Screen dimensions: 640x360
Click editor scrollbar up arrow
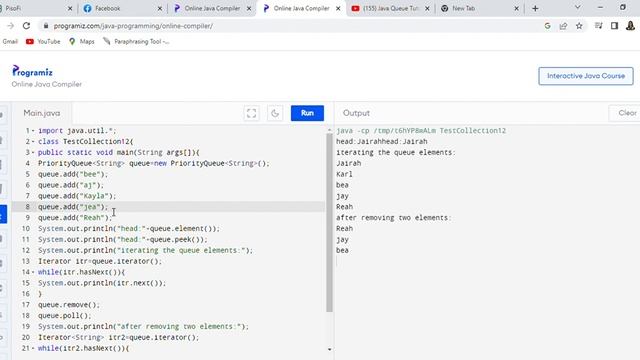(329, 130)
